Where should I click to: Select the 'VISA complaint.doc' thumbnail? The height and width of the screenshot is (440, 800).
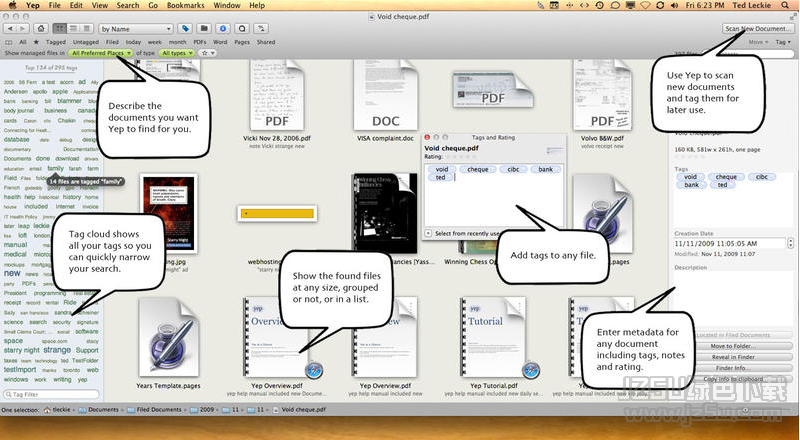pos(385,95)
